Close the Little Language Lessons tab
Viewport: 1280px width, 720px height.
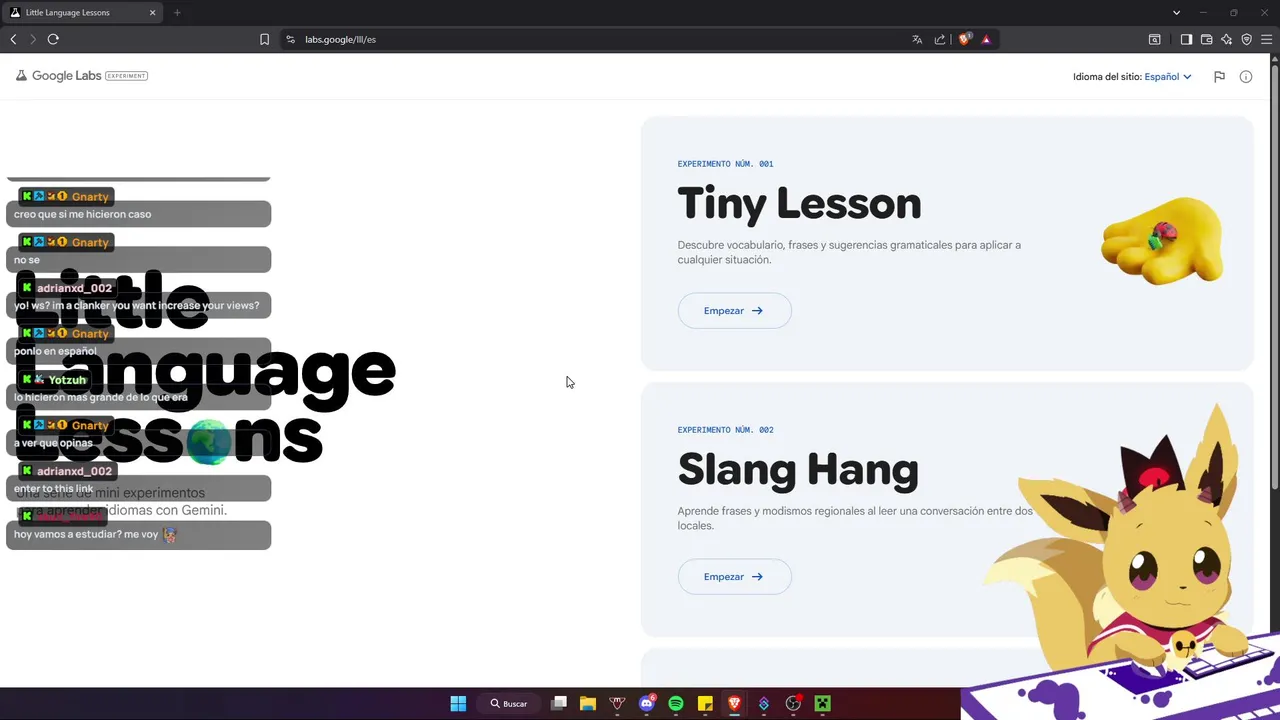(x=153, y=12)
